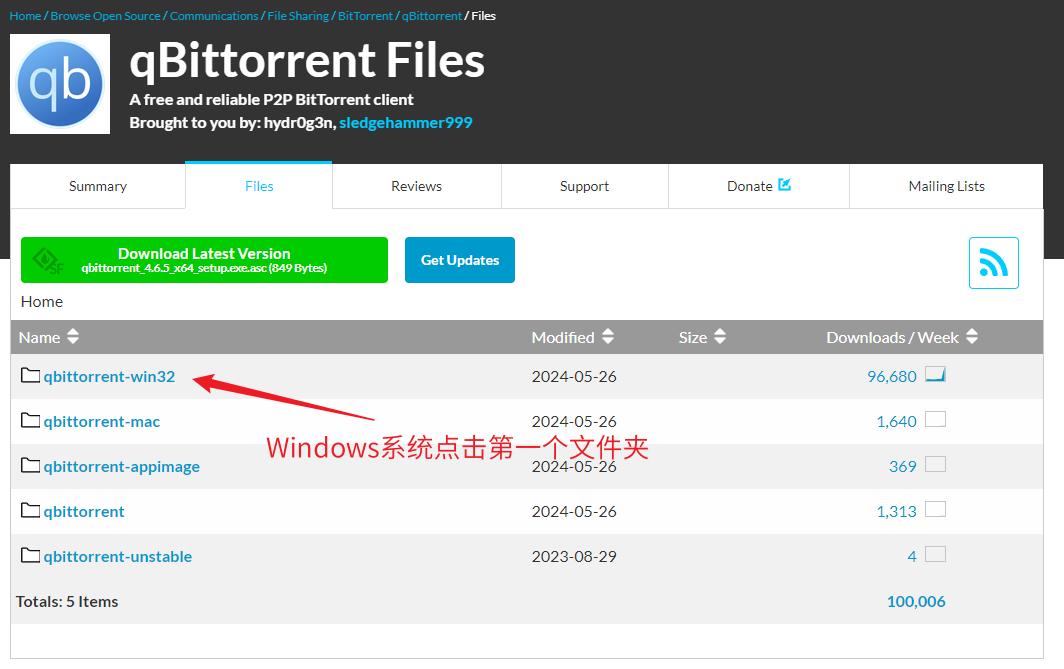Switch to the Summary tab
Viewport: 1064px width, 669px height.
click(x=98, y=186)
